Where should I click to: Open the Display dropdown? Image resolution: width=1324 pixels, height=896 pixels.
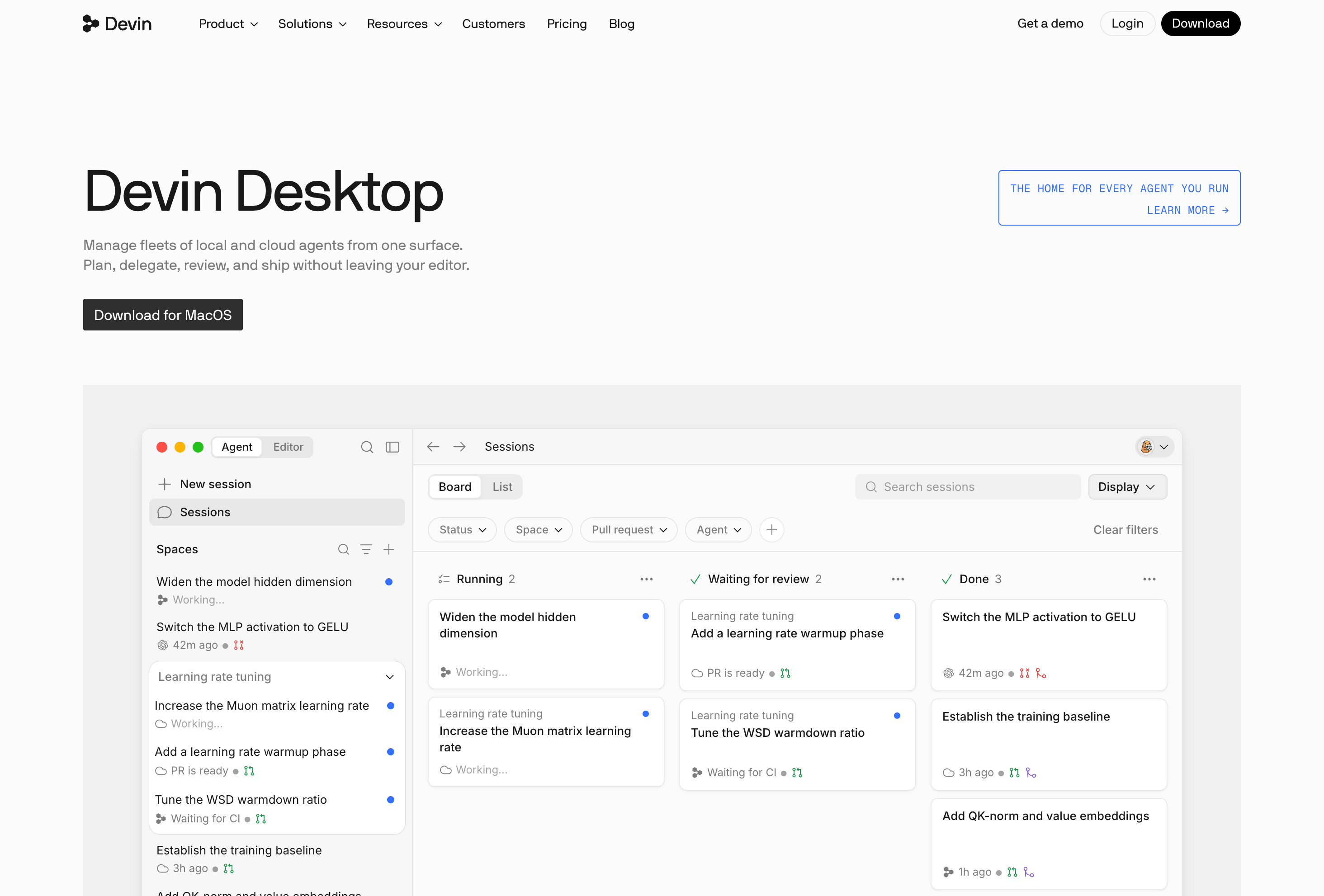tap(1127, 487)
